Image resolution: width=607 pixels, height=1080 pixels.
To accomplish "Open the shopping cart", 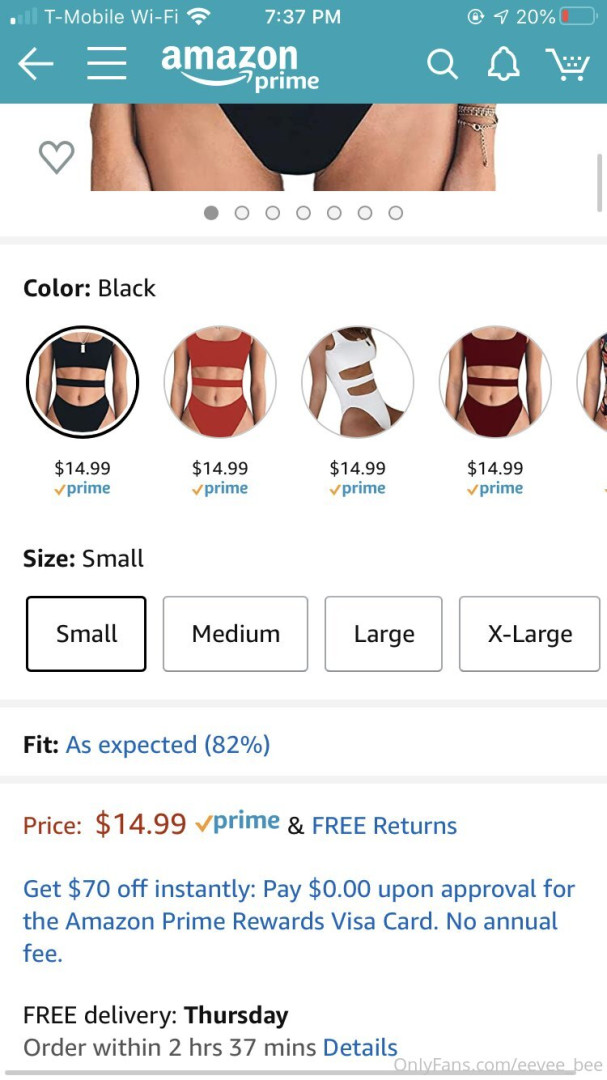I will click(x=567, y=65).
